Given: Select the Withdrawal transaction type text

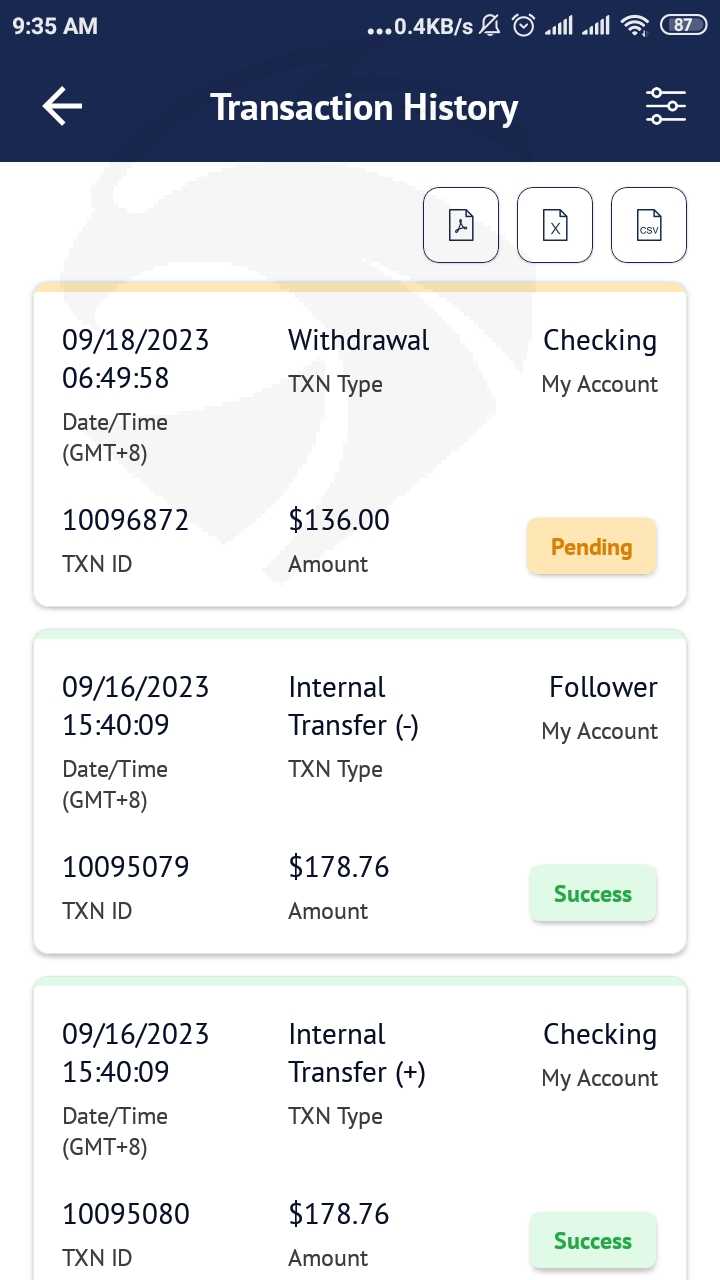Looking at the screenshot, I should point(358,340).
